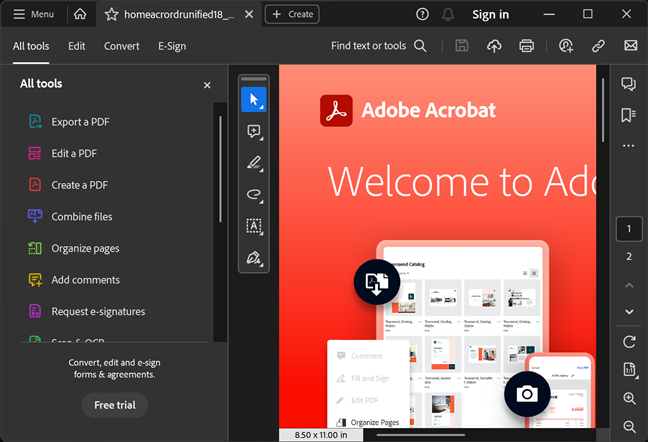Open Organize pages tool
The width and height of the screenshot is (648, 442).
tap(74, 248)
